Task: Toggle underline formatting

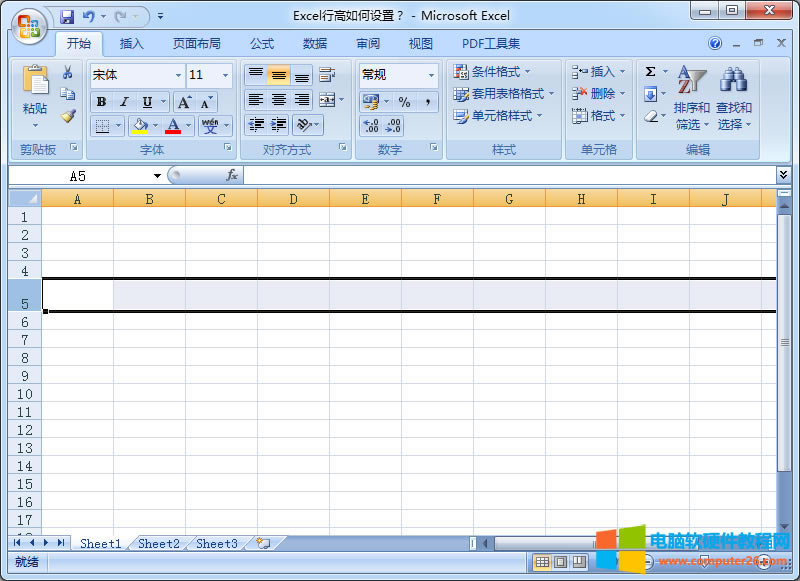Action: 148,101
